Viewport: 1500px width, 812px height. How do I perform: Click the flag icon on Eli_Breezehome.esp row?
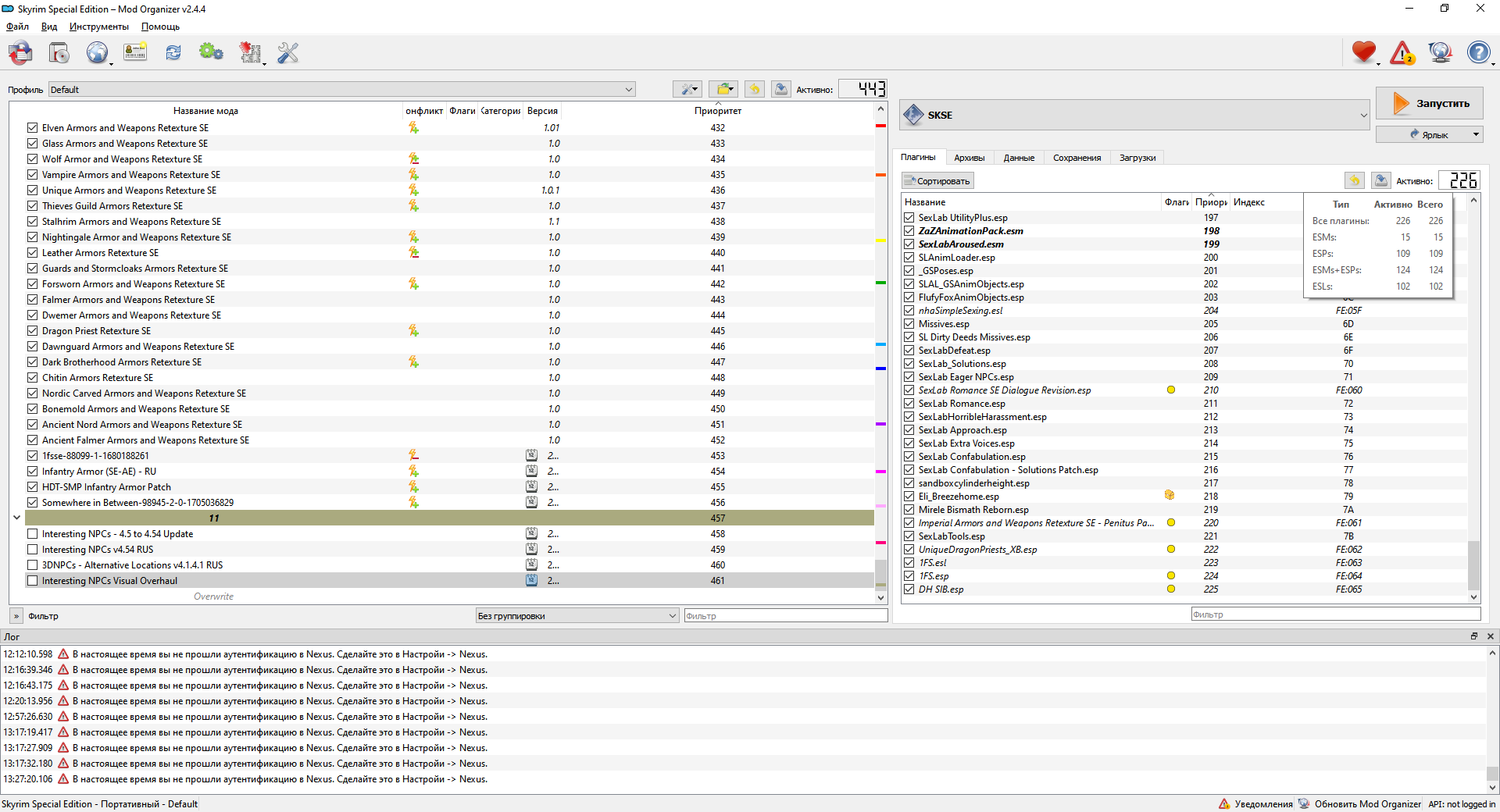pyautogui.click(x=1170, y=495)
